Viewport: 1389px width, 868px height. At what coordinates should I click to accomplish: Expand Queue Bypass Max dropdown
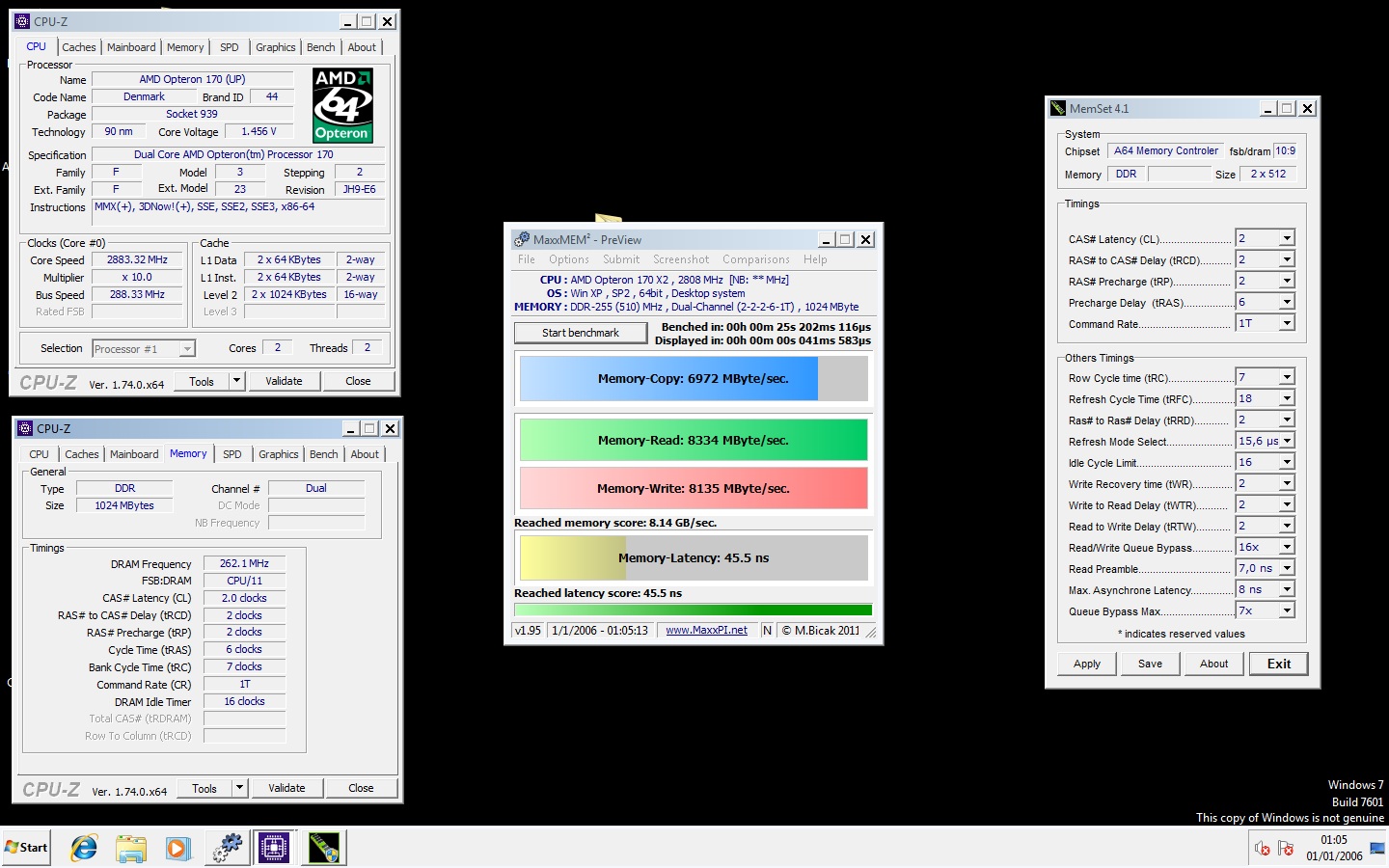[1286, 610]
